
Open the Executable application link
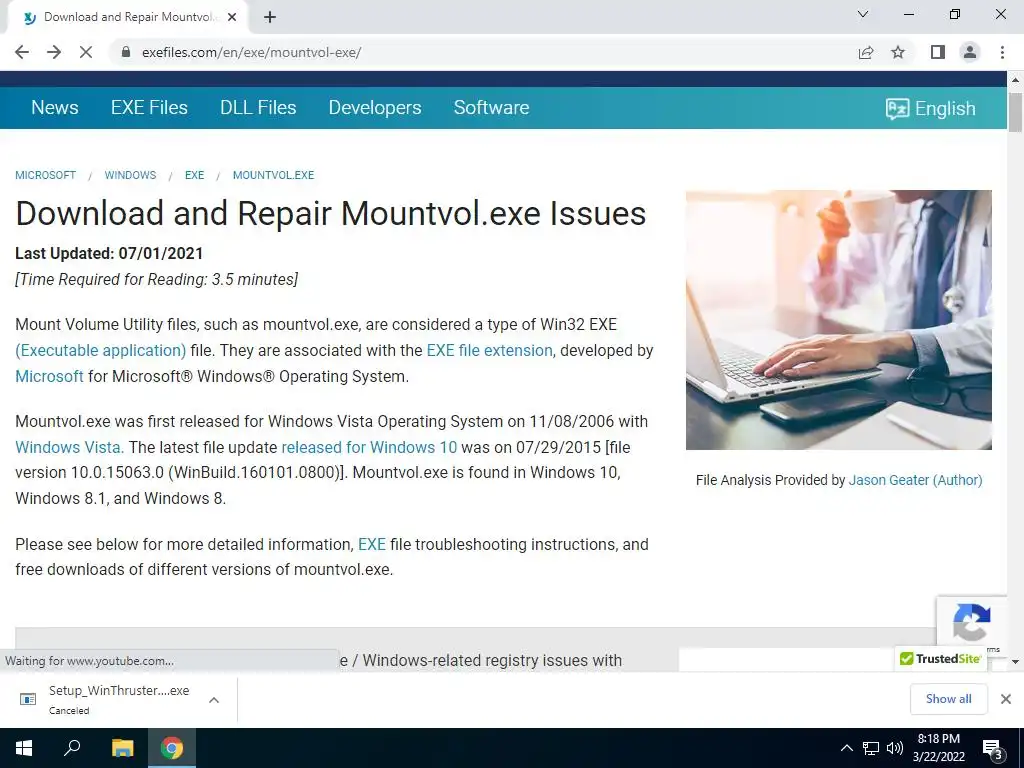click(x=101, y=351)
